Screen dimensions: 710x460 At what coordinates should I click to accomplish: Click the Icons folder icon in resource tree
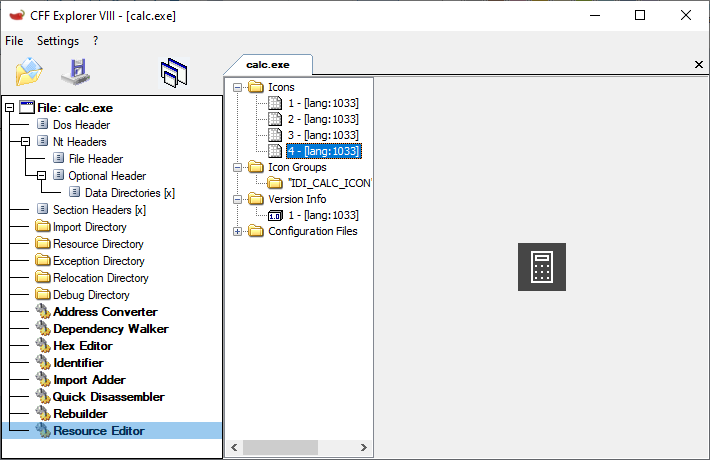(x=256, y=86)
